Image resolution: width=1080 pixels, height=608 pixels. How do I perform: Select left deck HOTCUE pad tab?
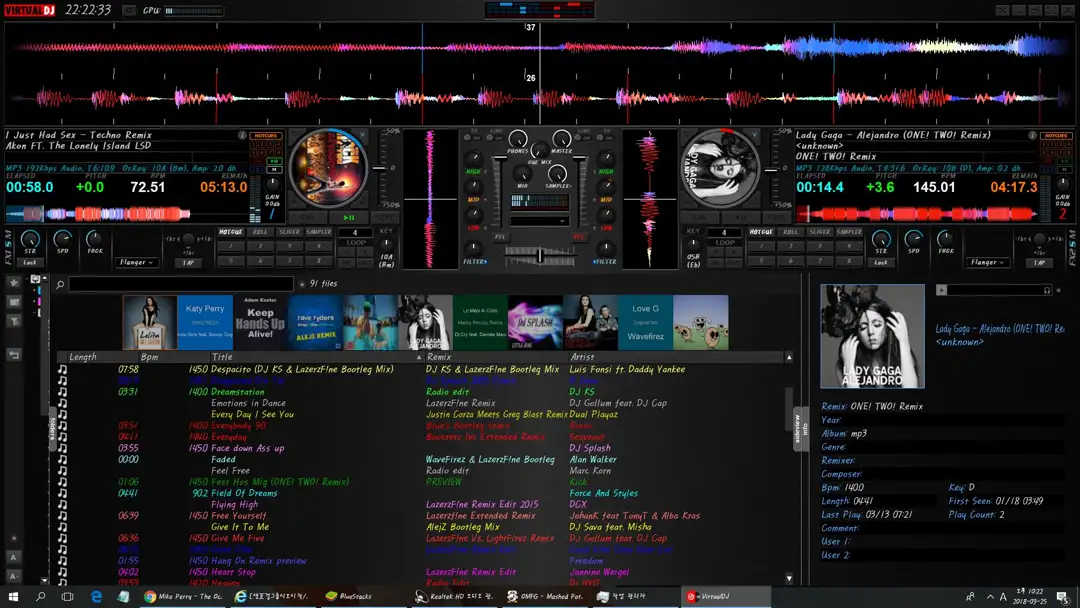tap(231, 232)
